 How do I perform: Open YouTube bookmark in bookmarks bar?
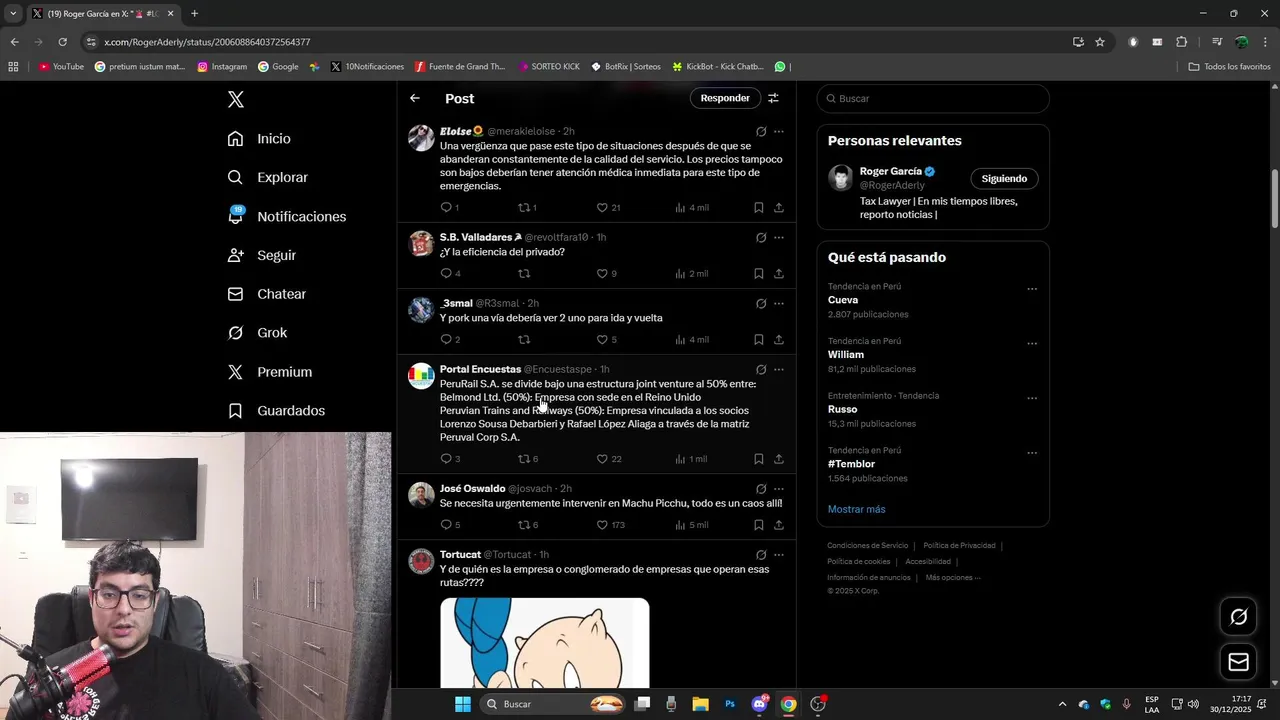(61, 67)
